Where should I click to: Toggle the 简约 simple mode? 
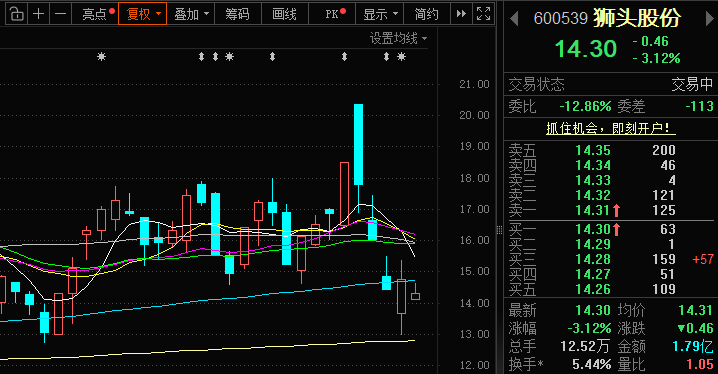(x=426, y=14)
